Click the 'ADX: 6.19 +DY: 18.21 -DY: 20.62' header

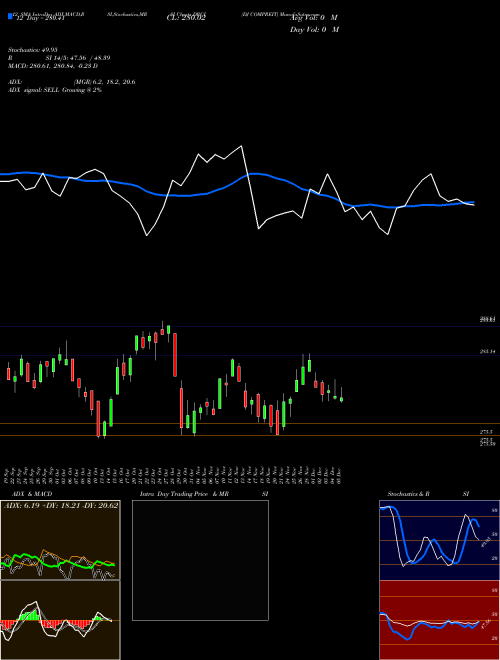tap(61, 505)
